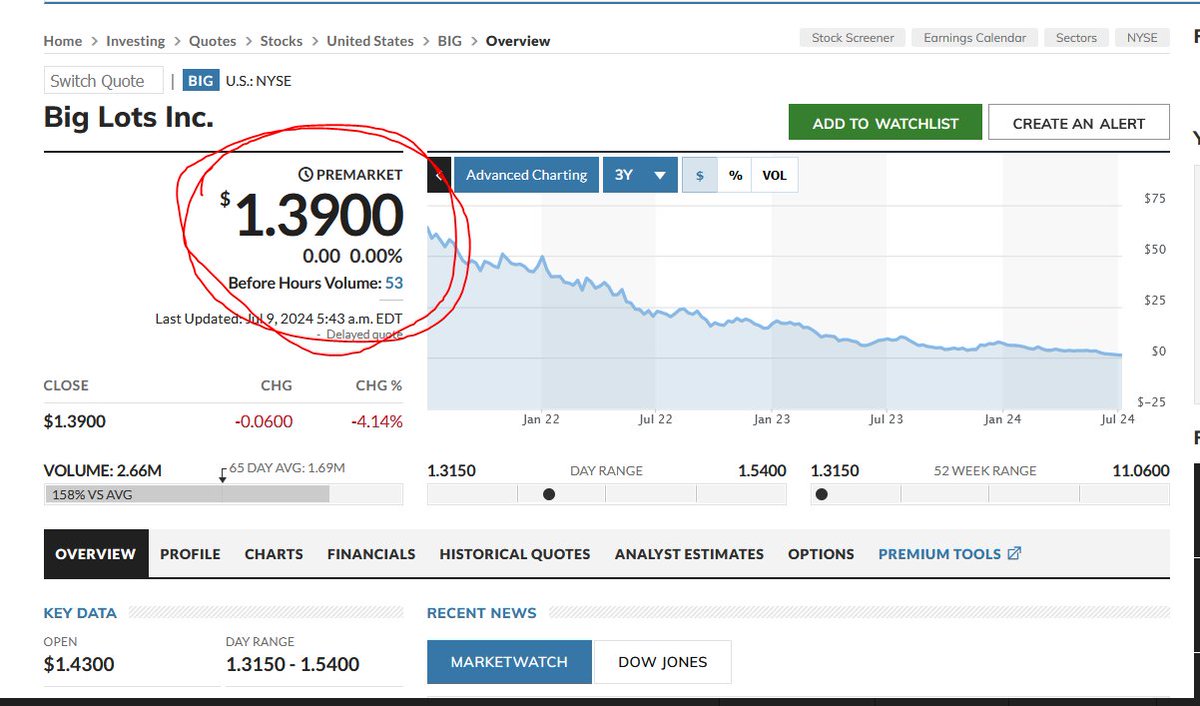This screenshot has width=1200, height=706.
Task: Switch chart to percent view
Action: tap(735, 175)
